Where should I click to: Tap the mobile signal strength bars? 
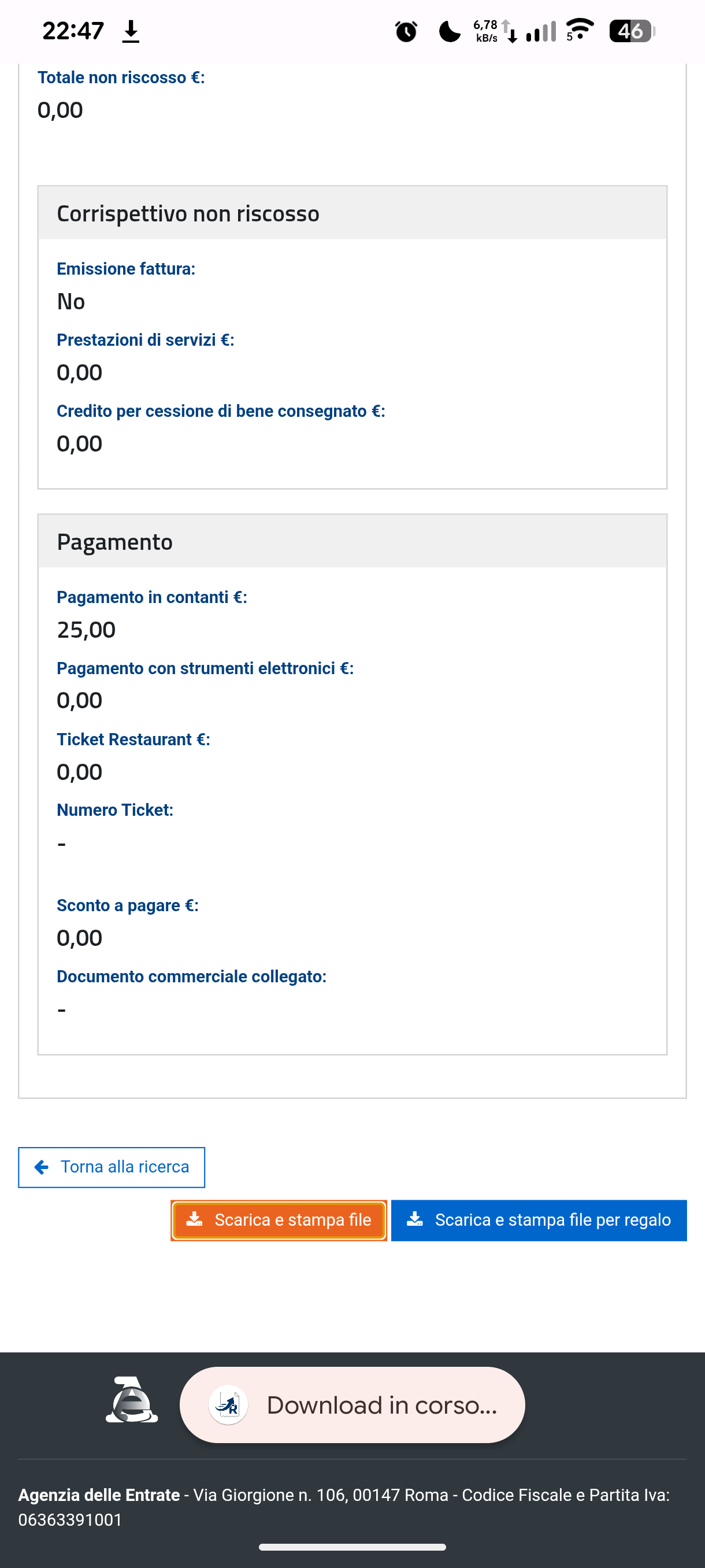point(541,31)
